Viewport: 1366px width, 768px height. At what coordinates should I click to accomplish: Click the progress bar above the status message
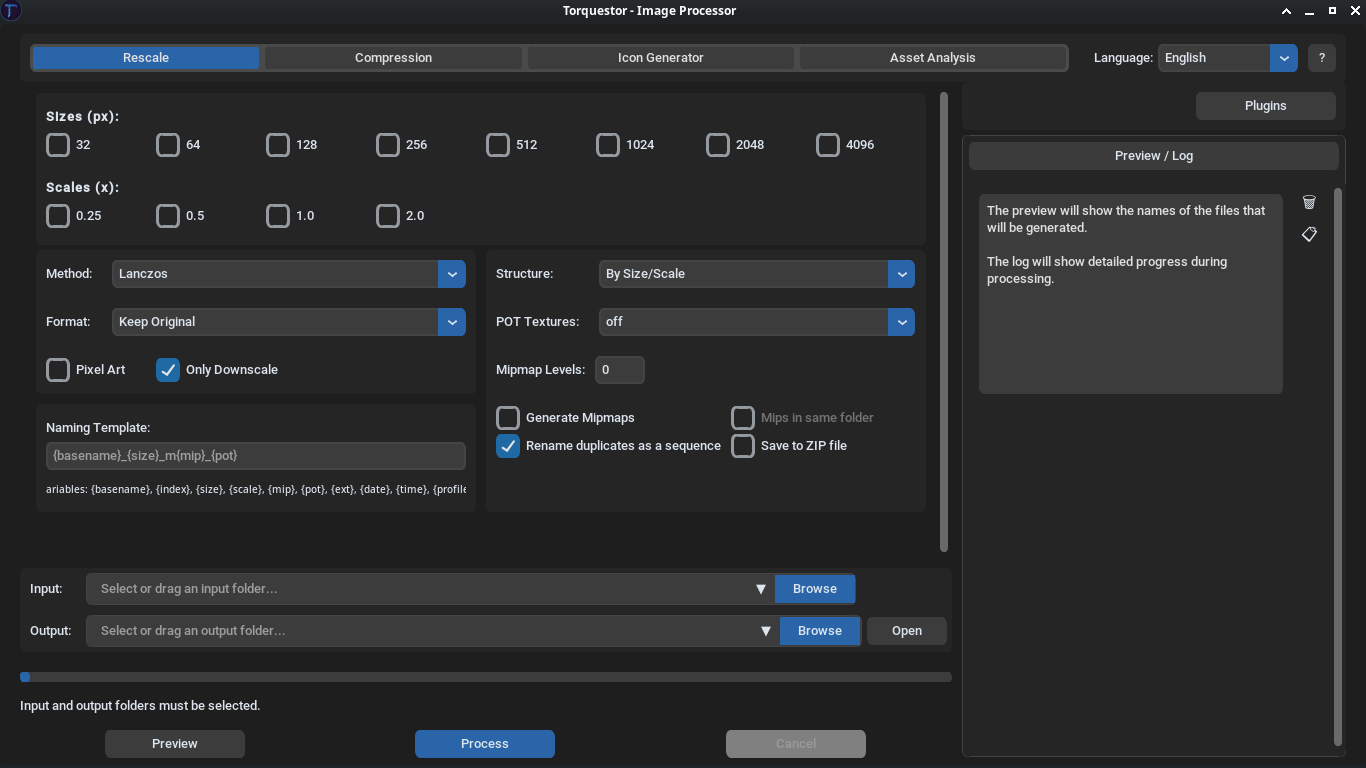point(486,677)
